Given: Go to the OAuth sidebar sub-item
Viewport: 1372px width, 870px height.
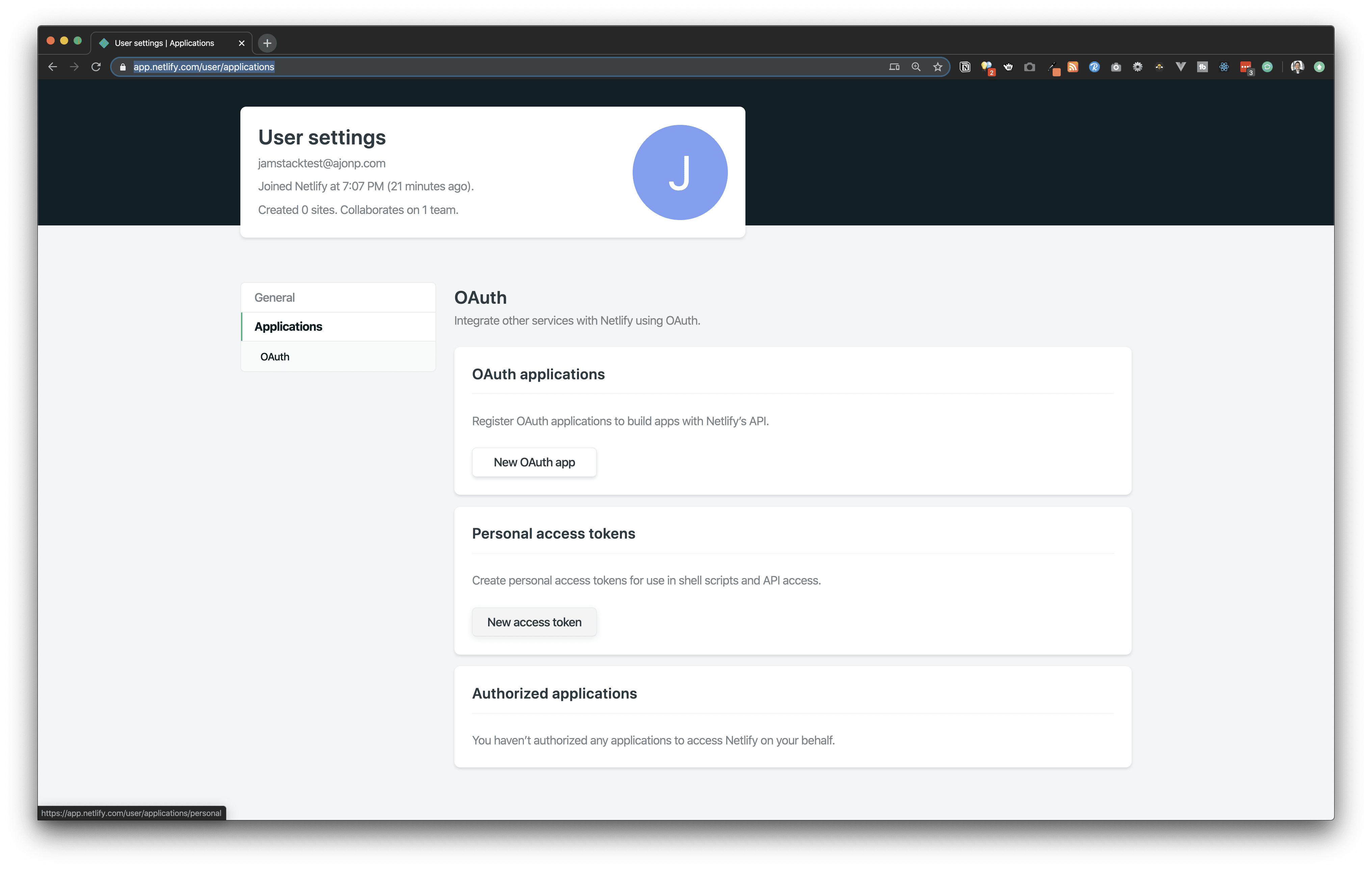Looking at the screenshot, I should tap(338, 356).
